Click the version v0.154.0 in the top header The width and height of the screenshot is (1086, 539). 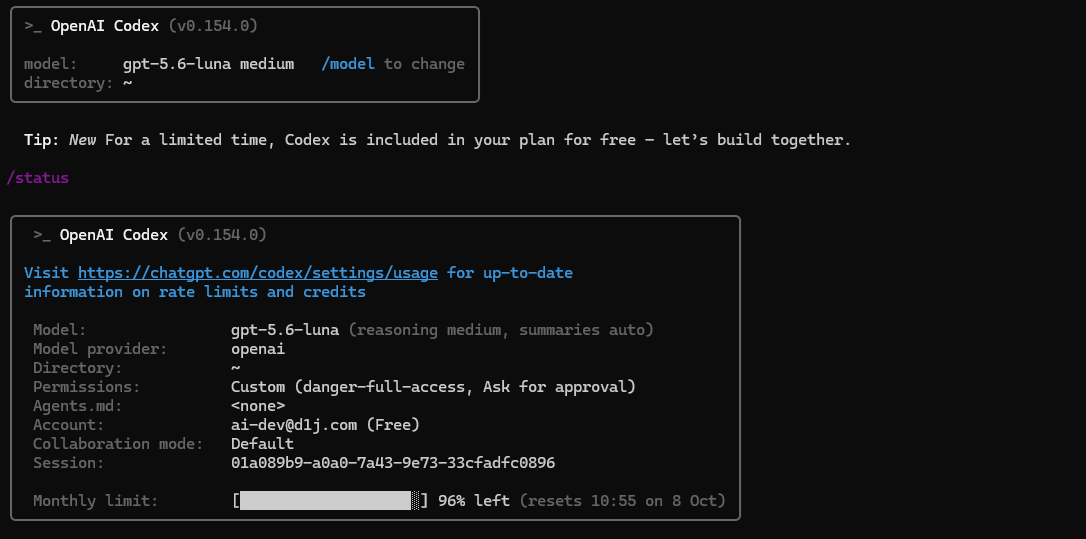tap(213, 26)
